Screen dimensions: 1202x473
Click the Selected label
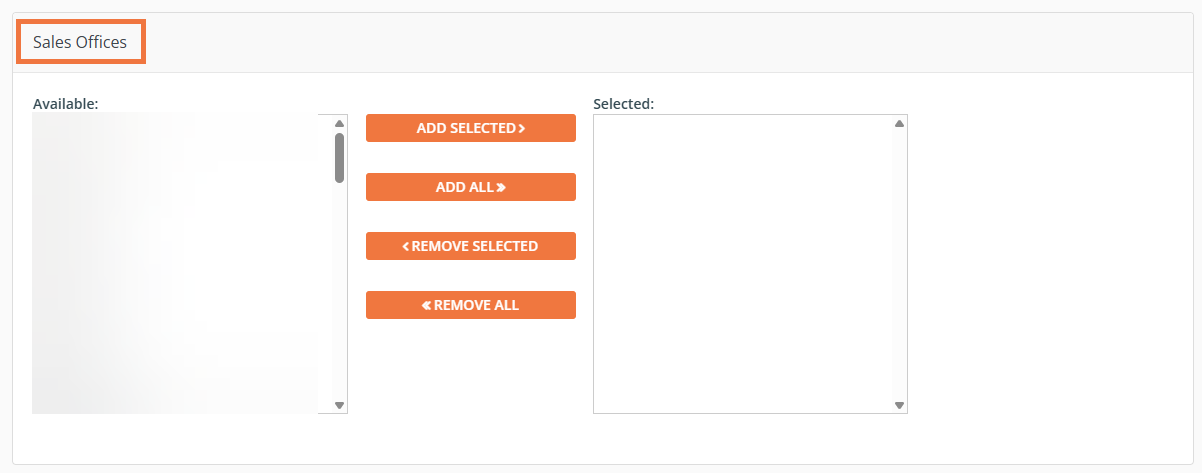[x=623, y=103]
